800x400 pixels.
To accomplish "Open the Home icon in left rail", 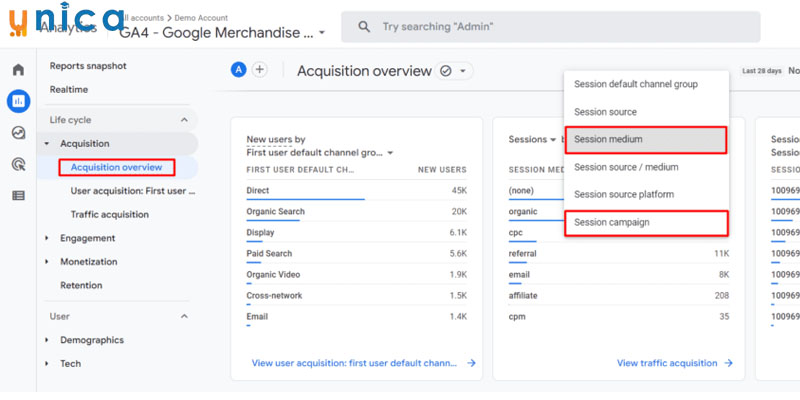I will (x=18, y=70).
